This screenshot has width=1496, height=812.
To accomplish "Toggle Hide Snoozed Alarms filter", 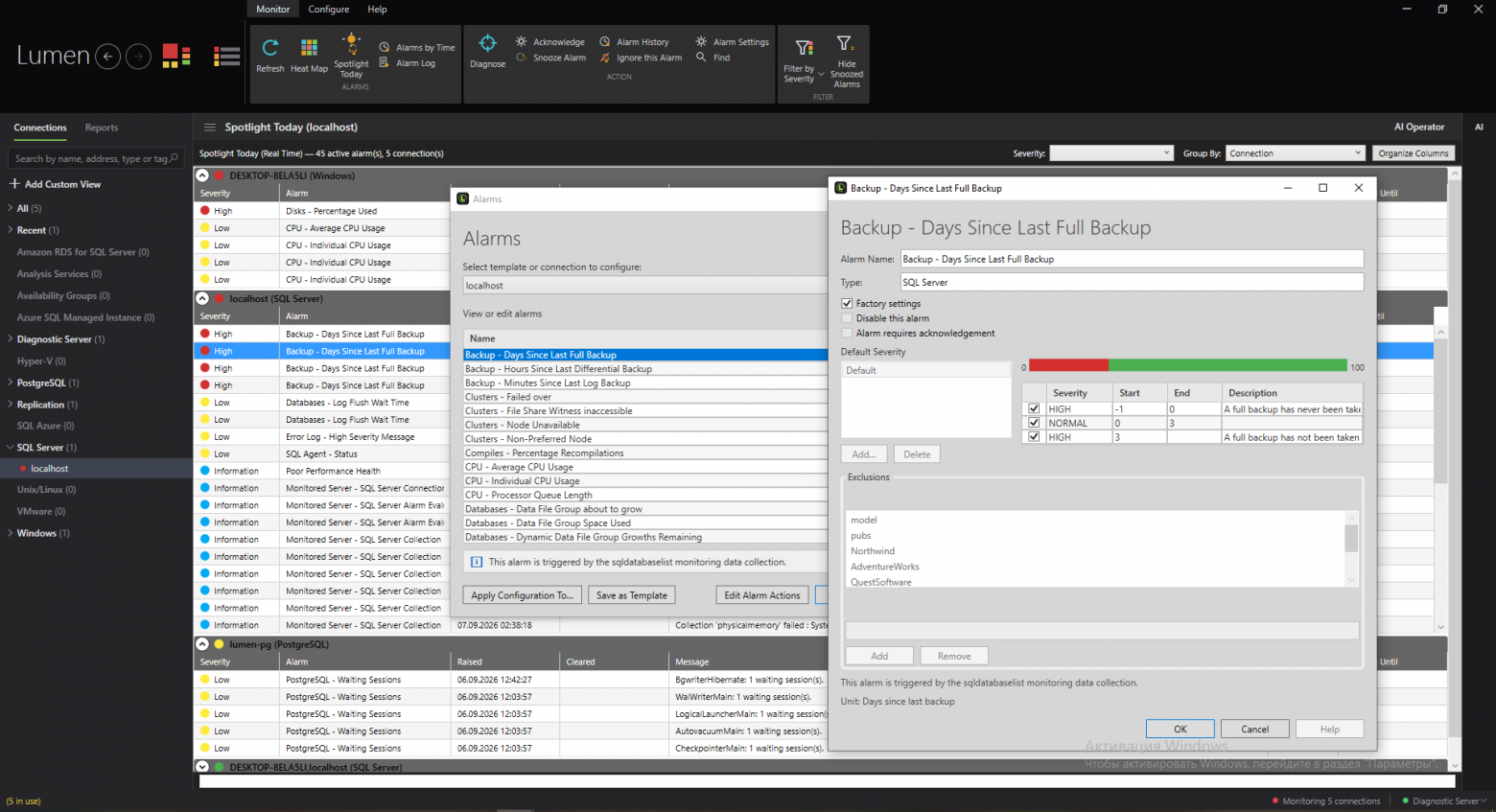I will (x=846, y=61).
